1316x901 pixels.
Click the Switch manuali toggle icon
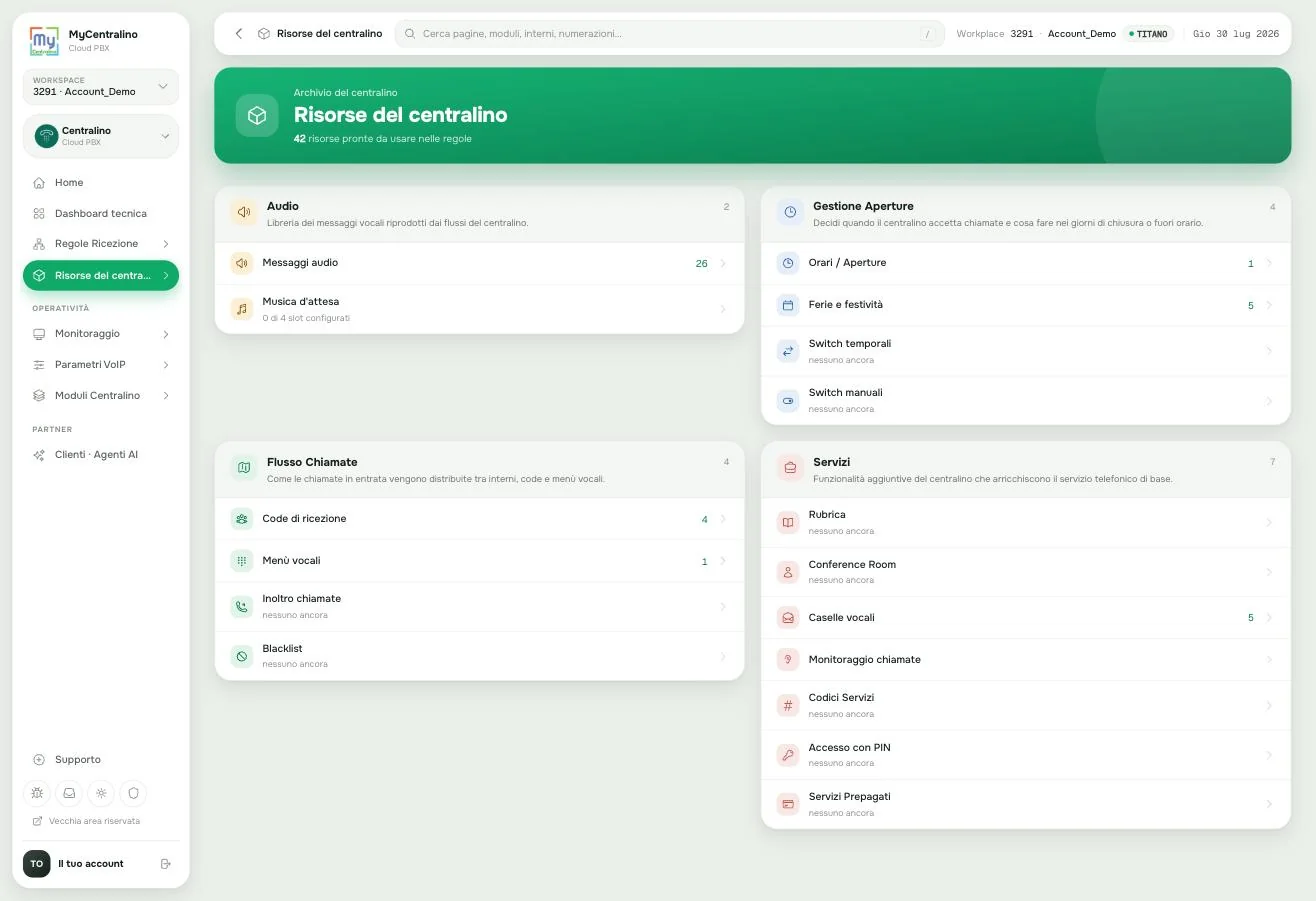788,400
